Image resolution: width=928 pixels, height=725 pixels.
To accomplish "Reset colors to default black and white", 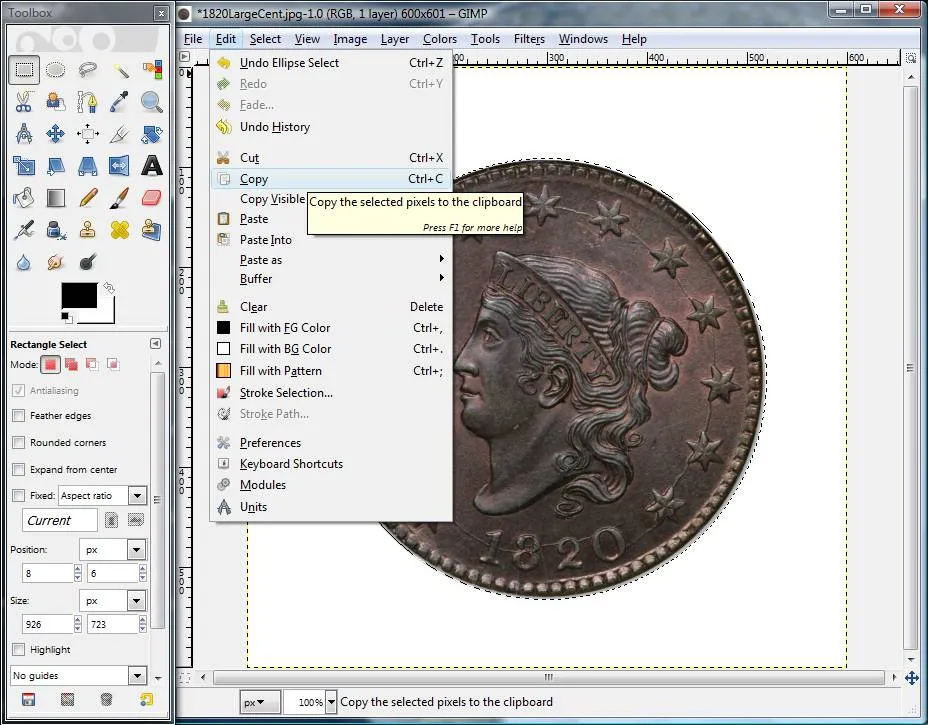I will tap(66, 318).
